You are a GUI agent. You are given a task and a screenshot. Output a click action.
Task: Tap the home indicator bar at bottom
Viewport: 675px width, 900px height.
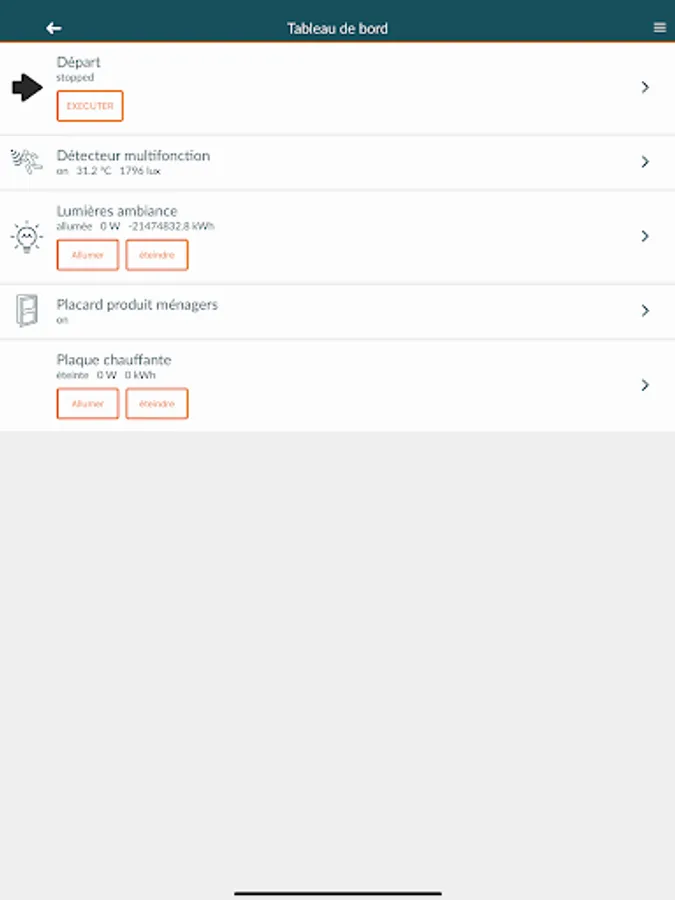(x=337, y=892)
